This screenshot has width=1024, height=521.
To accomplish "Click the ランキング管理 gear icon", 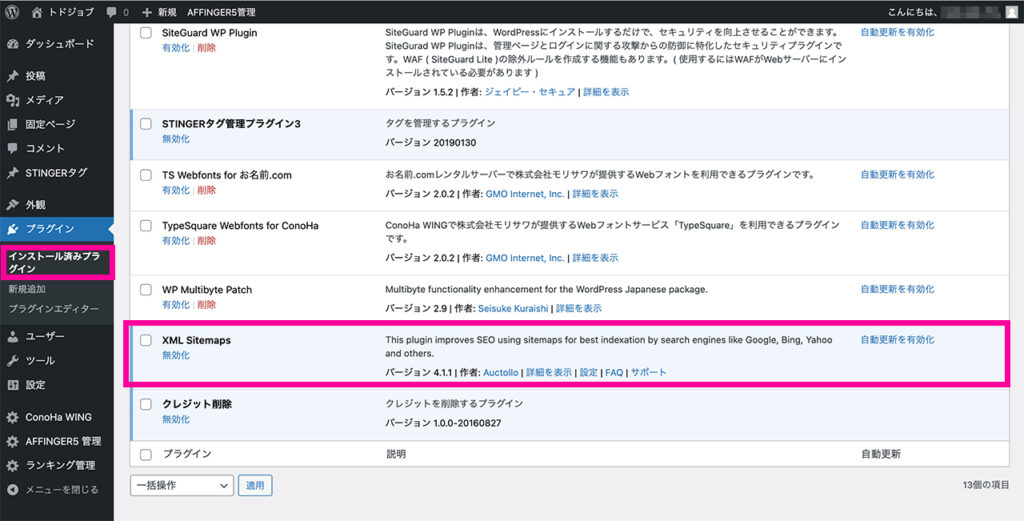I will [12, 466].
